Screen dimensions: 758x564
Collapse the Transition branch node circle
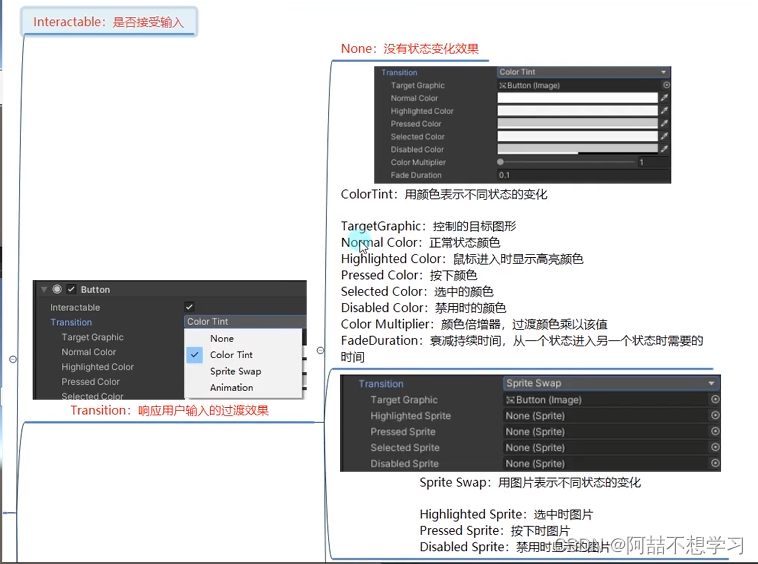(x=321, y=350)
